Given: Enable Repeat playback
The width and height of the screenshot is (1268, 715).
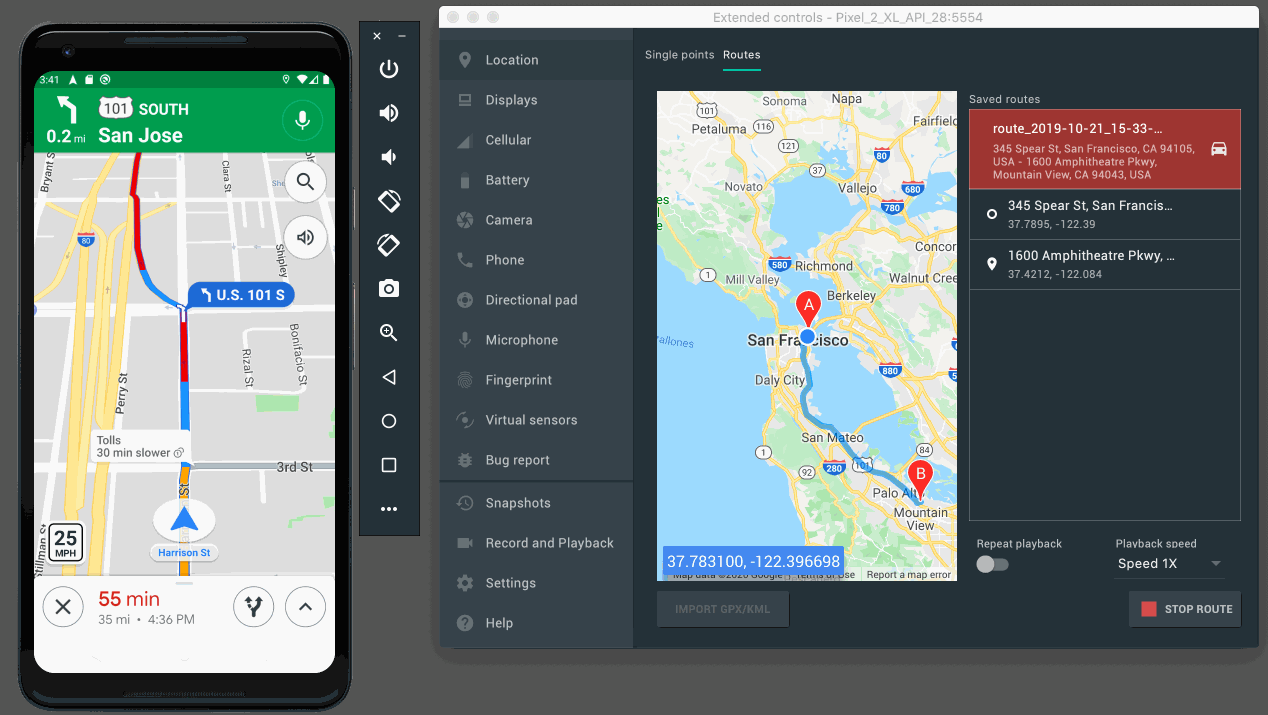Looking at the screenshot, I should pyautogui.click(x=991, y=564).
